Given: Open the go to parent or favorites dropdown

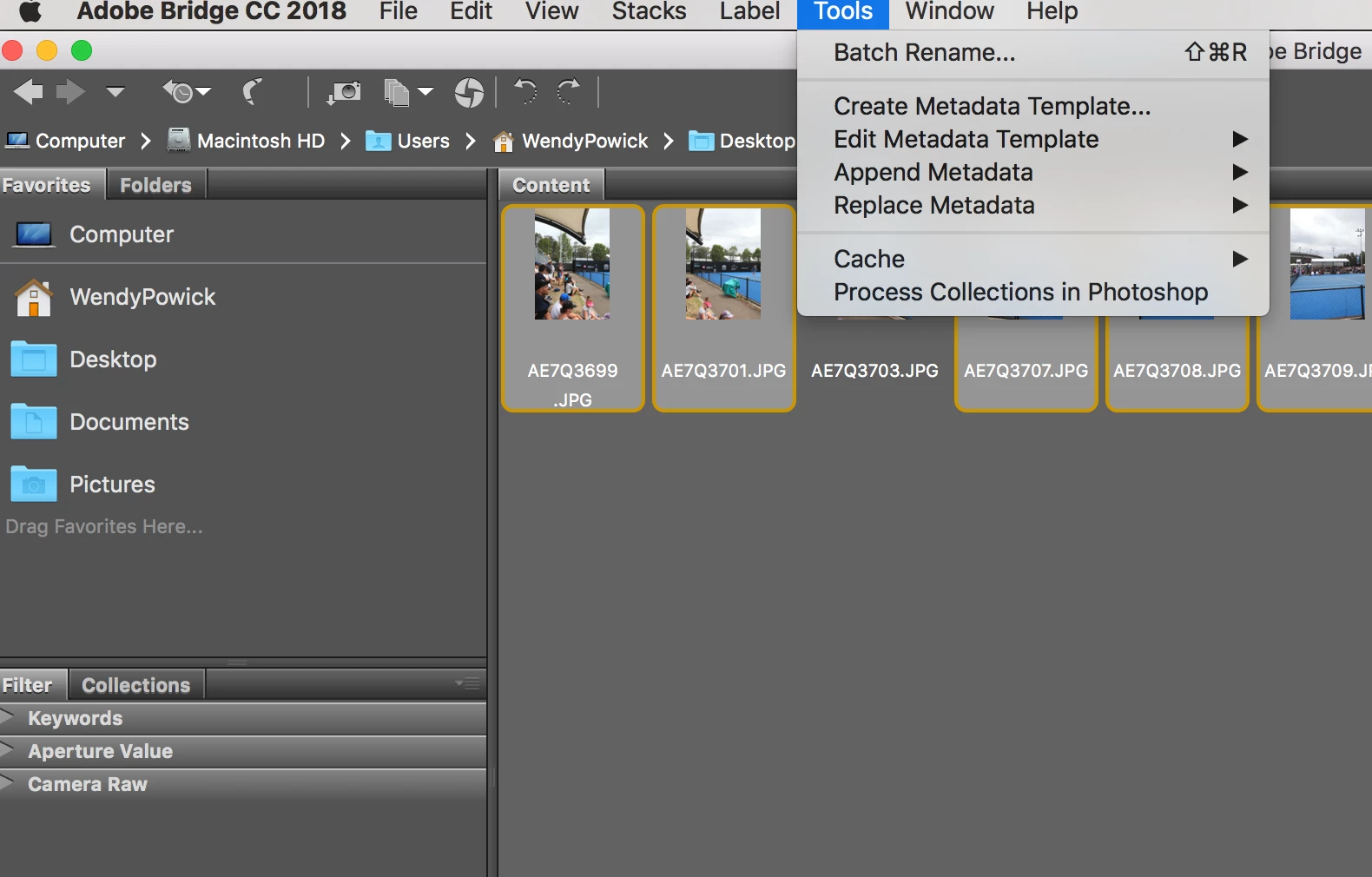Looking at the screenshot, I should (115, 91).
